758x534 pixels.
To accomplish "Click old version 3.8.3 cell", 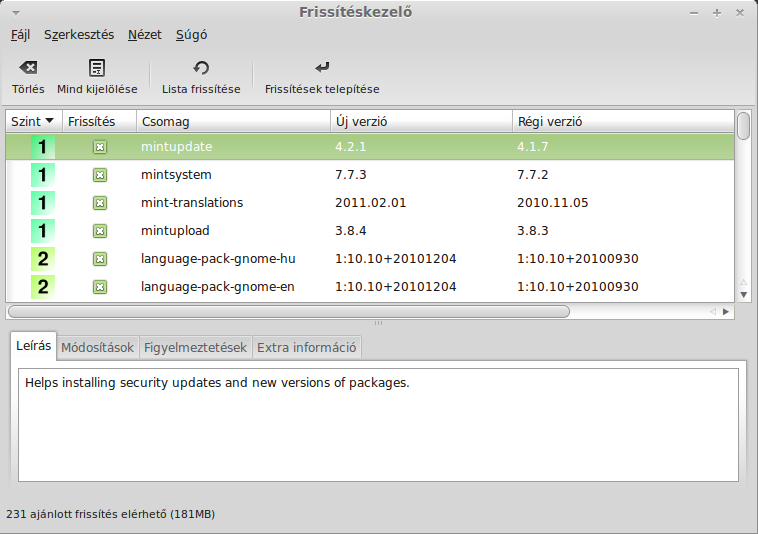I will pos(533,231).
